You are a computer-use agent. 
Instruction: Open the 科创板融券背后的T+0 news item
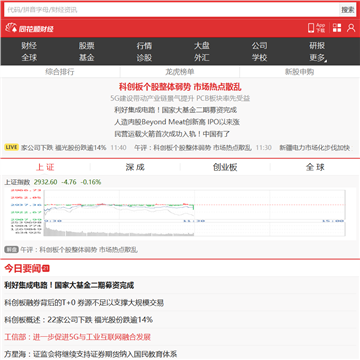pyautogui.click(x=84, y=303)
